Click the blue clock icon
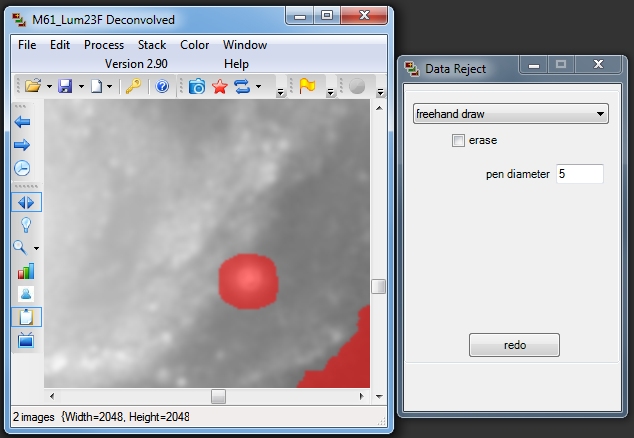 (22, 168)
